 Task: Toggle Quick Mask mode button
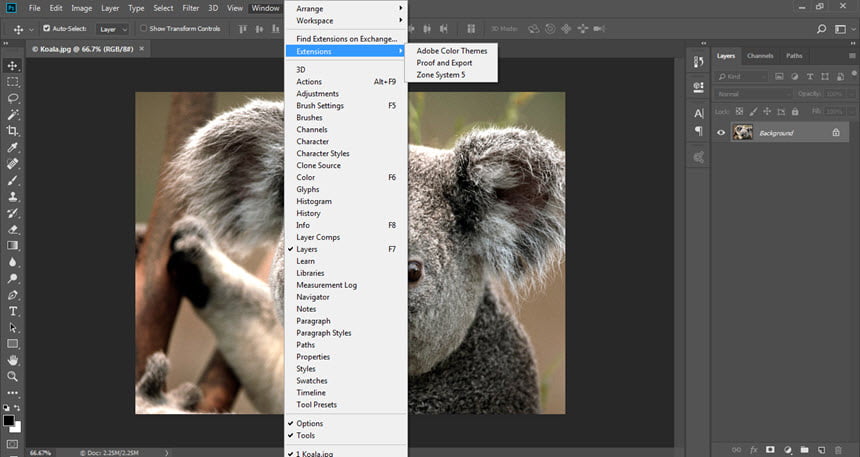12,444
